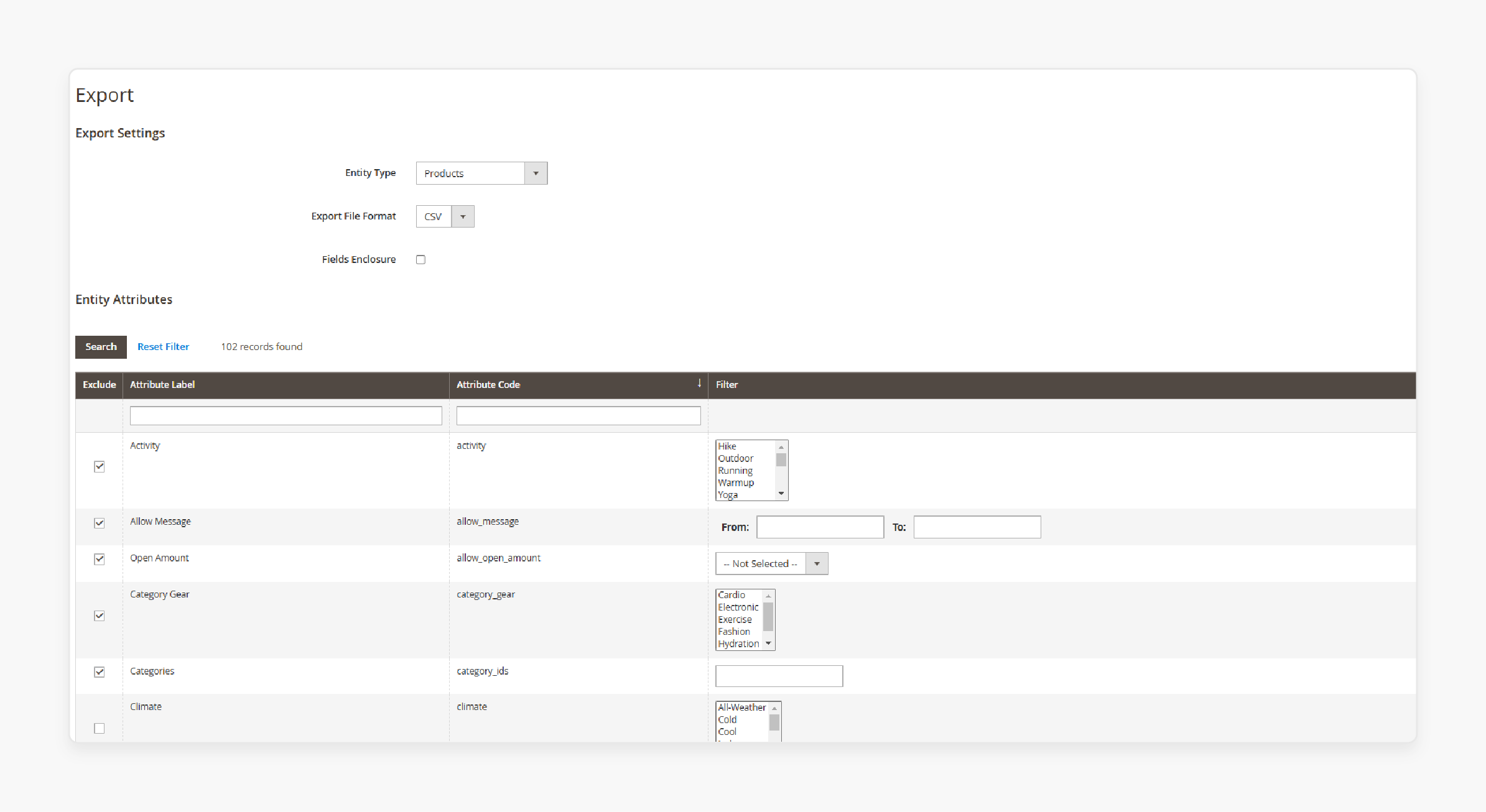Toggle the Activity attribute Exclude checkbox
The image size is (1486, 812).
point(99,466)
